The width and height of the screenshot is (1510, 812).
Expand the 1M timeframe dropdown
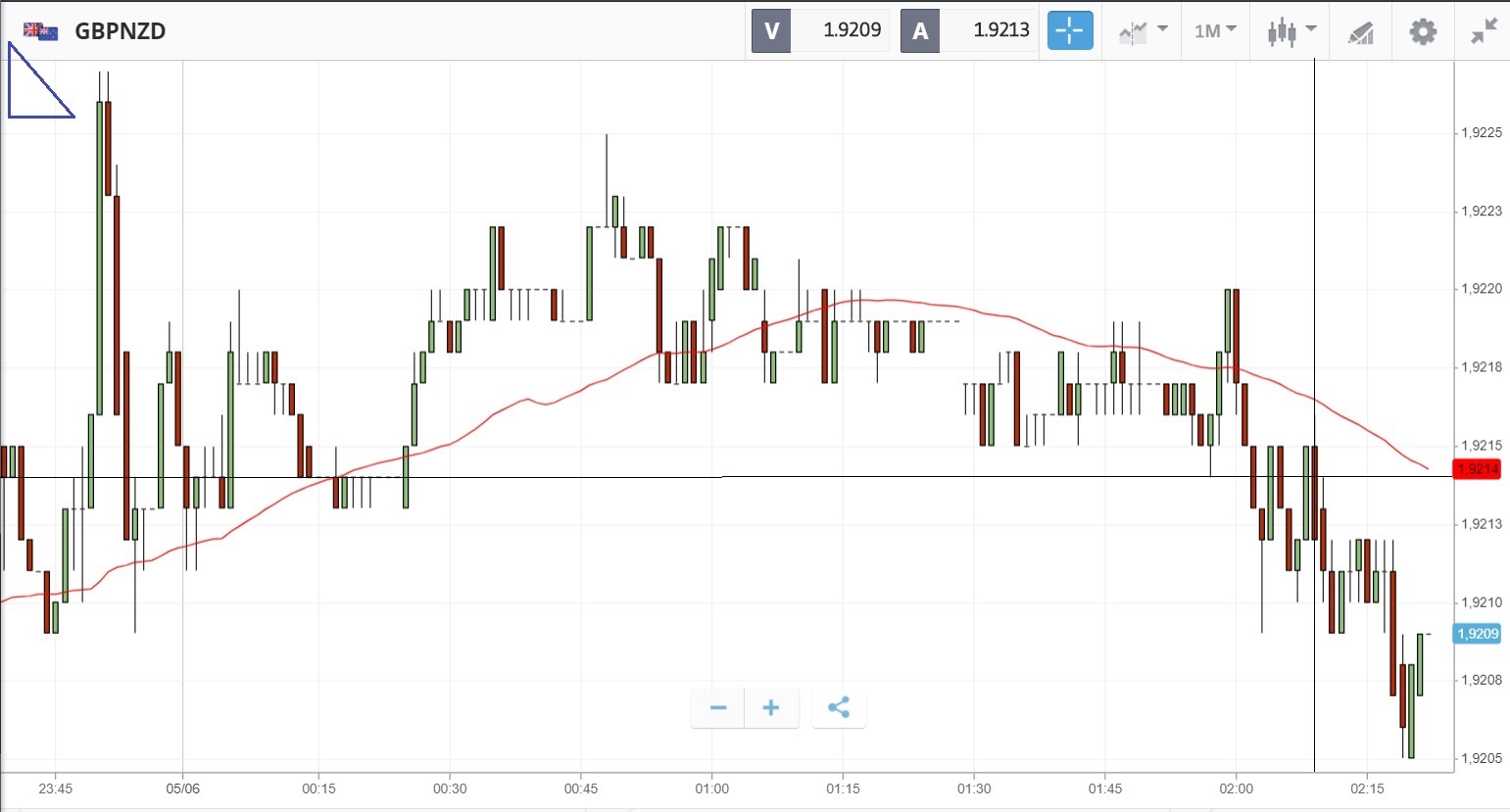click(1215, 30)
